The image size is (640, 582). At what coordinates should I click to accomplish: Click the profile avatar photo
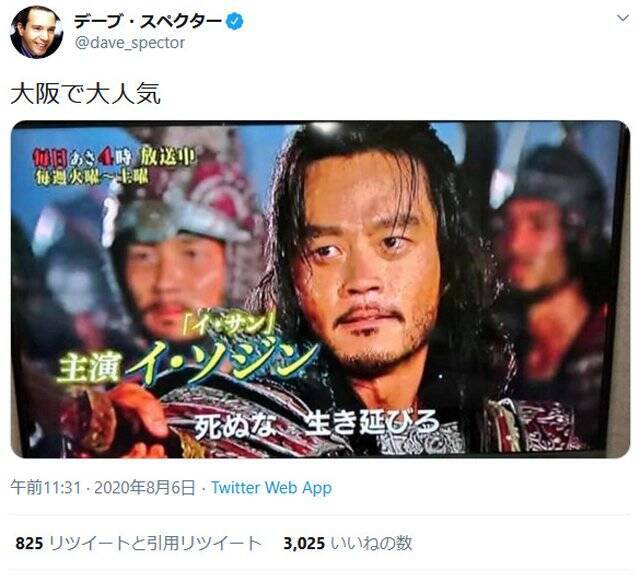pos(37,33)
